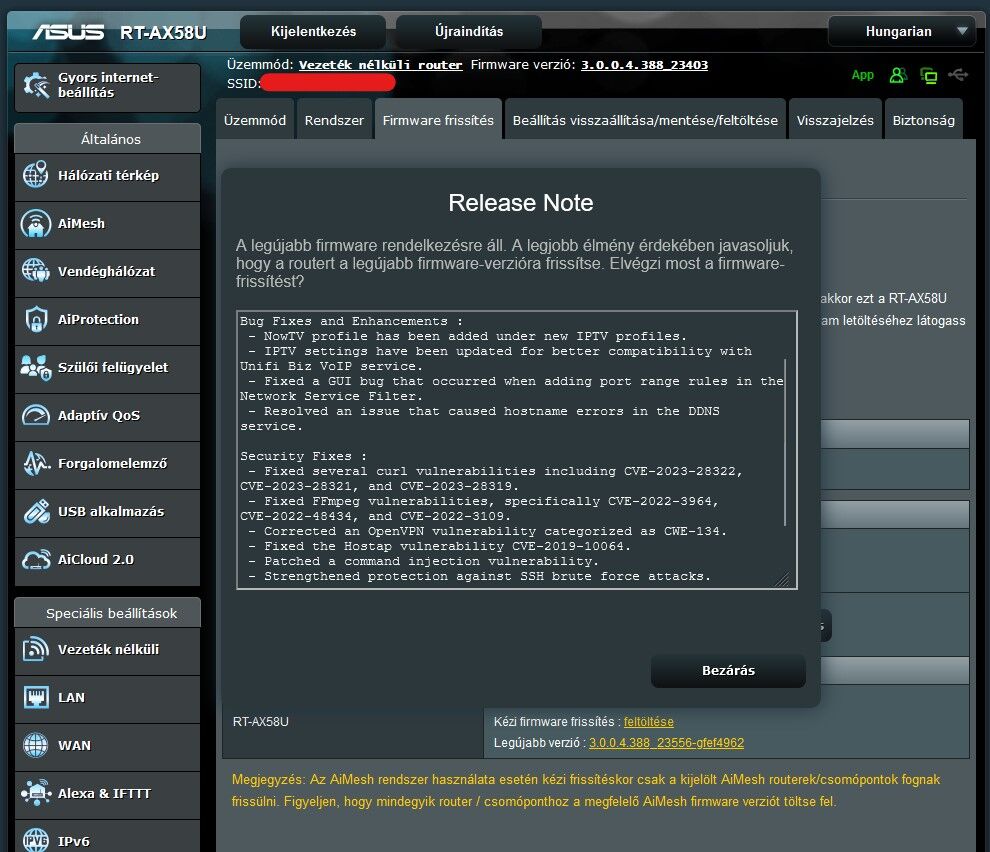Click the AiProtection menu label

[x=98, y=319]
